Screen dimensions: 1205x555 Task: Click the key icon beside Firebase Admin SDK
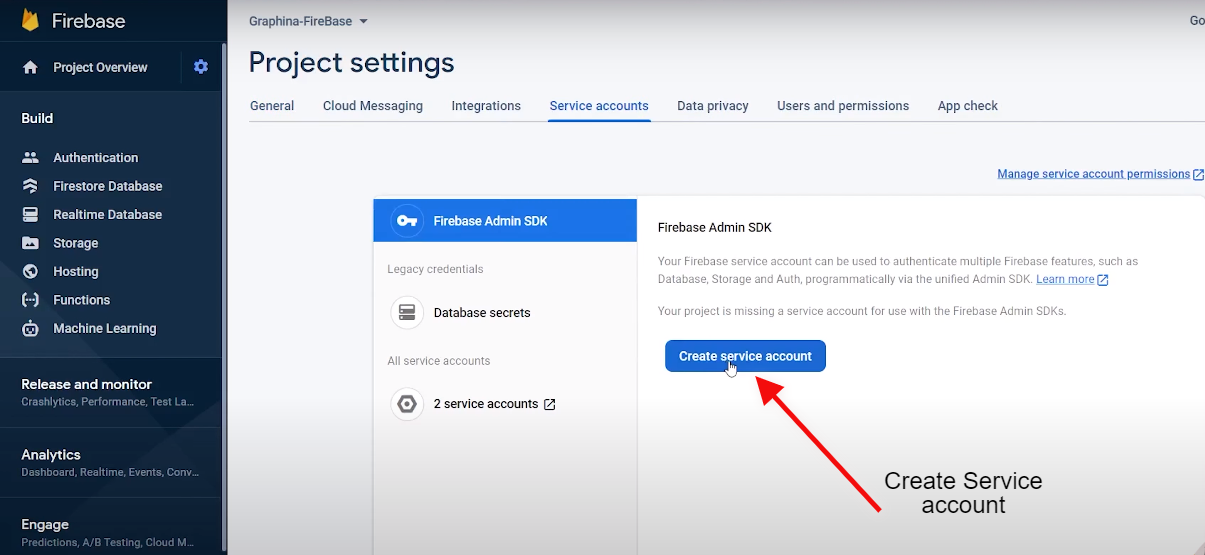coord(406,221)
